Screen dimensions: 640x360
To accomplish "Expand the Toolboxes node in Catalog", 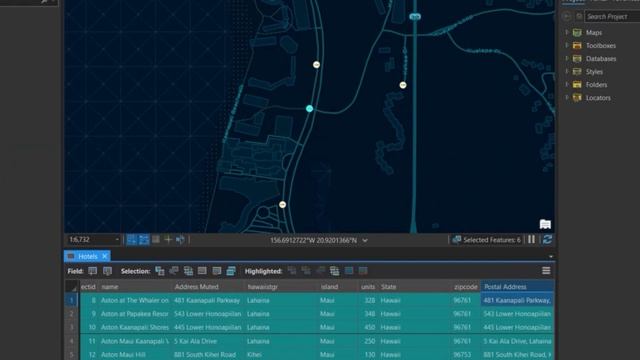I will pos(567,45).
